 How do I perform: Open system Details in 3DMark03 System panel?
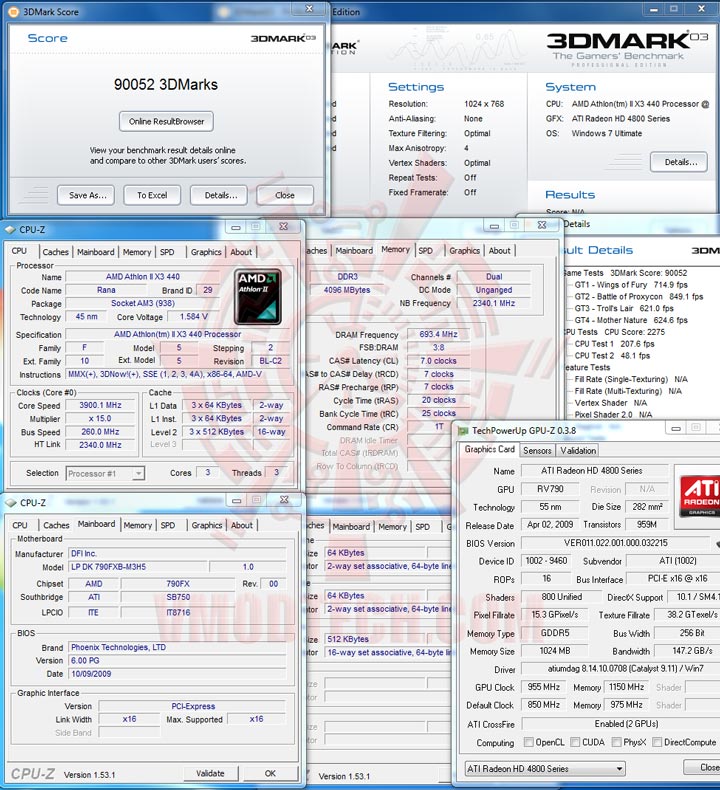tap(679, 162)
